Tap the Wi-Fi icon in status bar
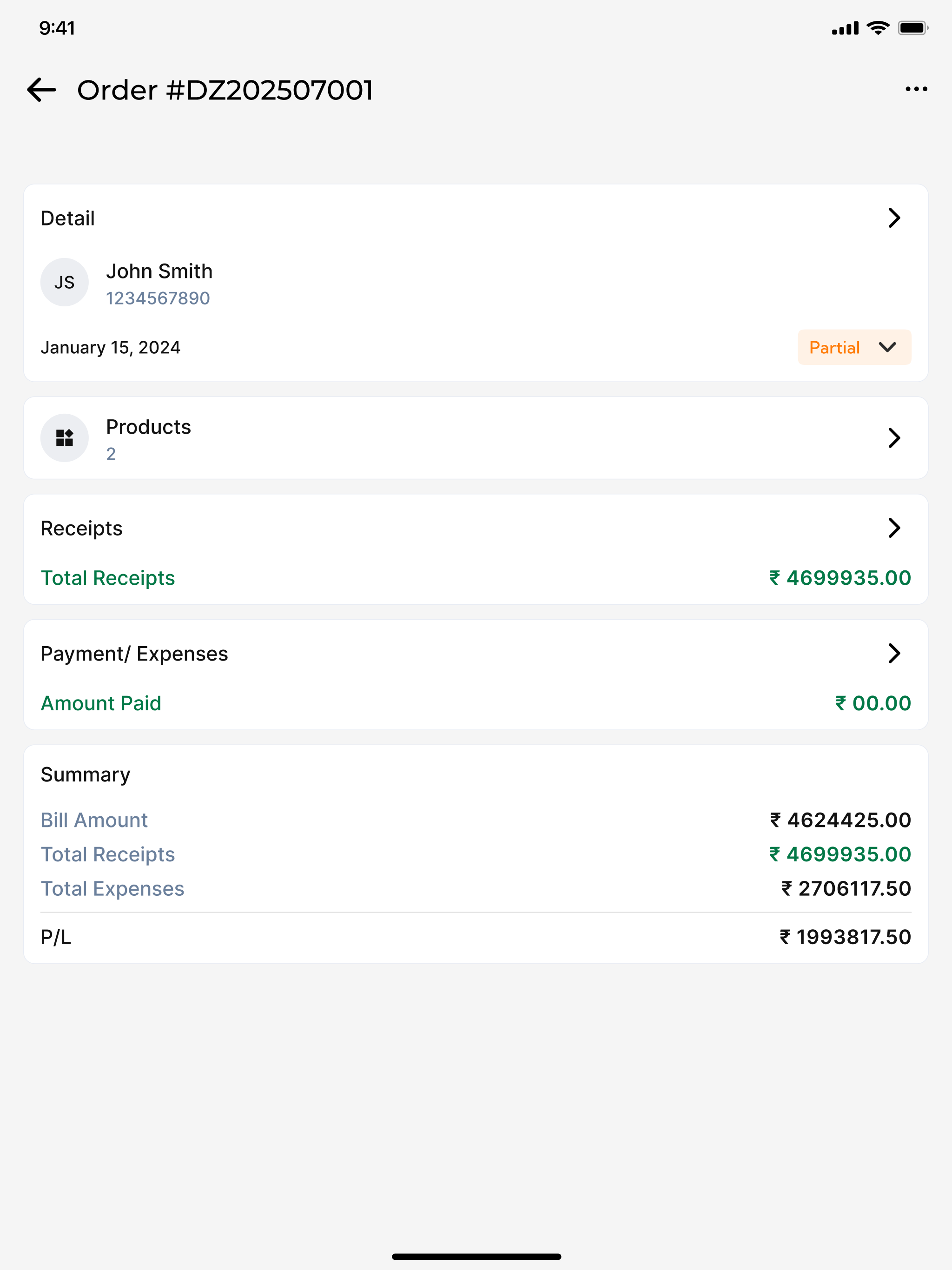This screenshot has height=1270, width=952. click(878, 27)
